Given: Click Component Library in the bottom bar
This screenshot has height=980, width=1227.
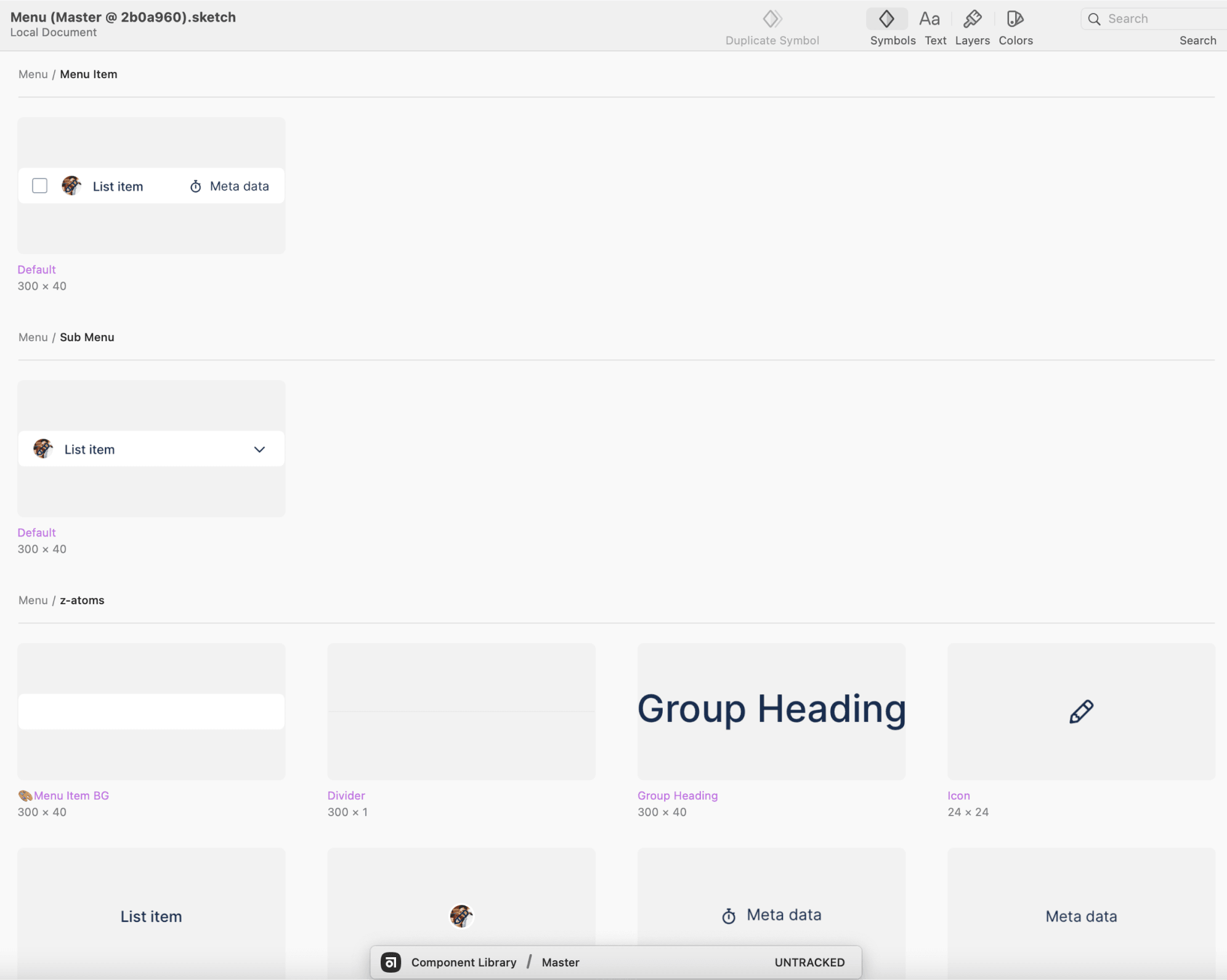Looking at the screenshot, I should tap(464, 962).
